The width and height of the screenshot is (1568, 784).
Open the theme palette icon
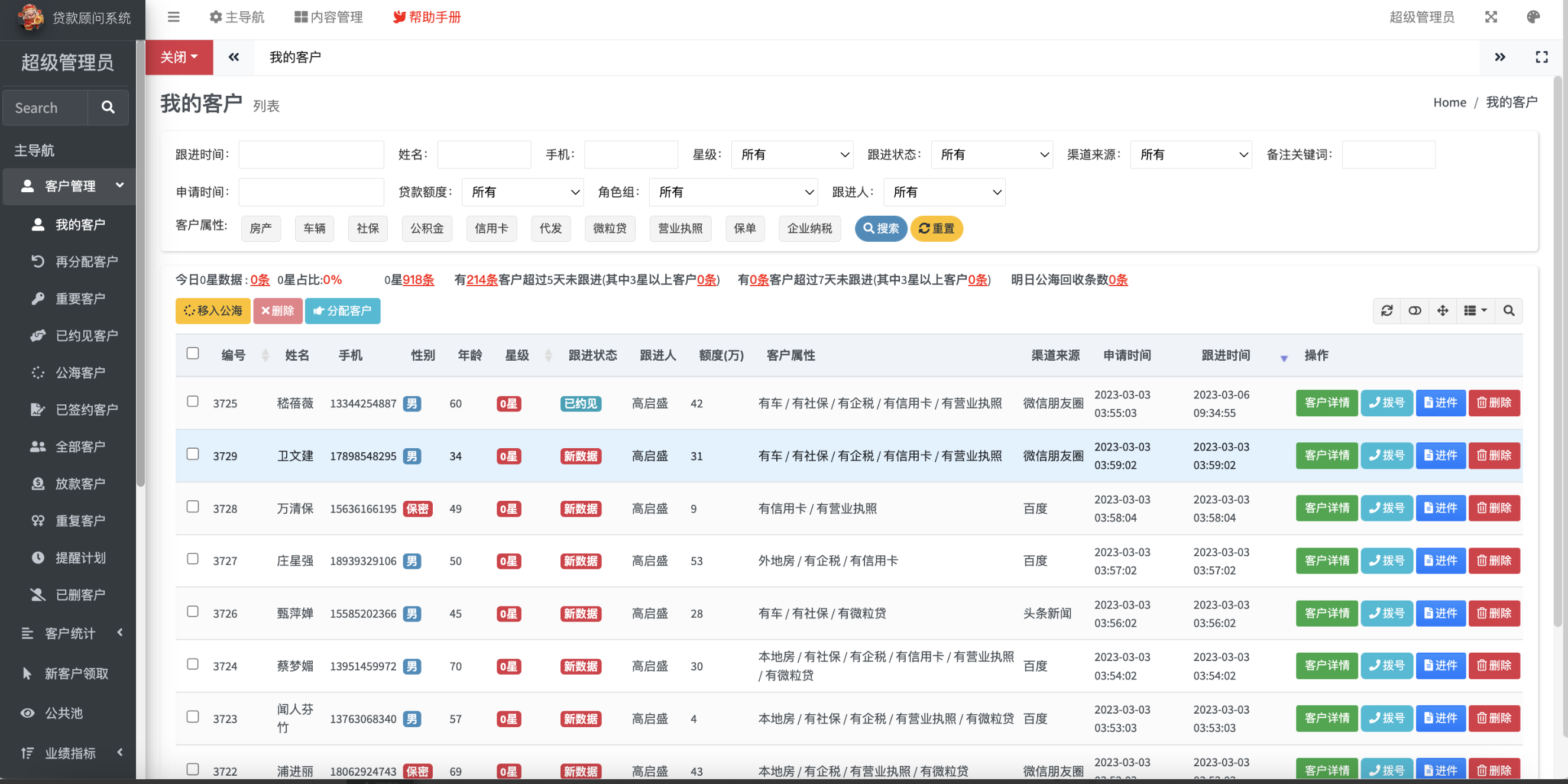pos(1533,17)
